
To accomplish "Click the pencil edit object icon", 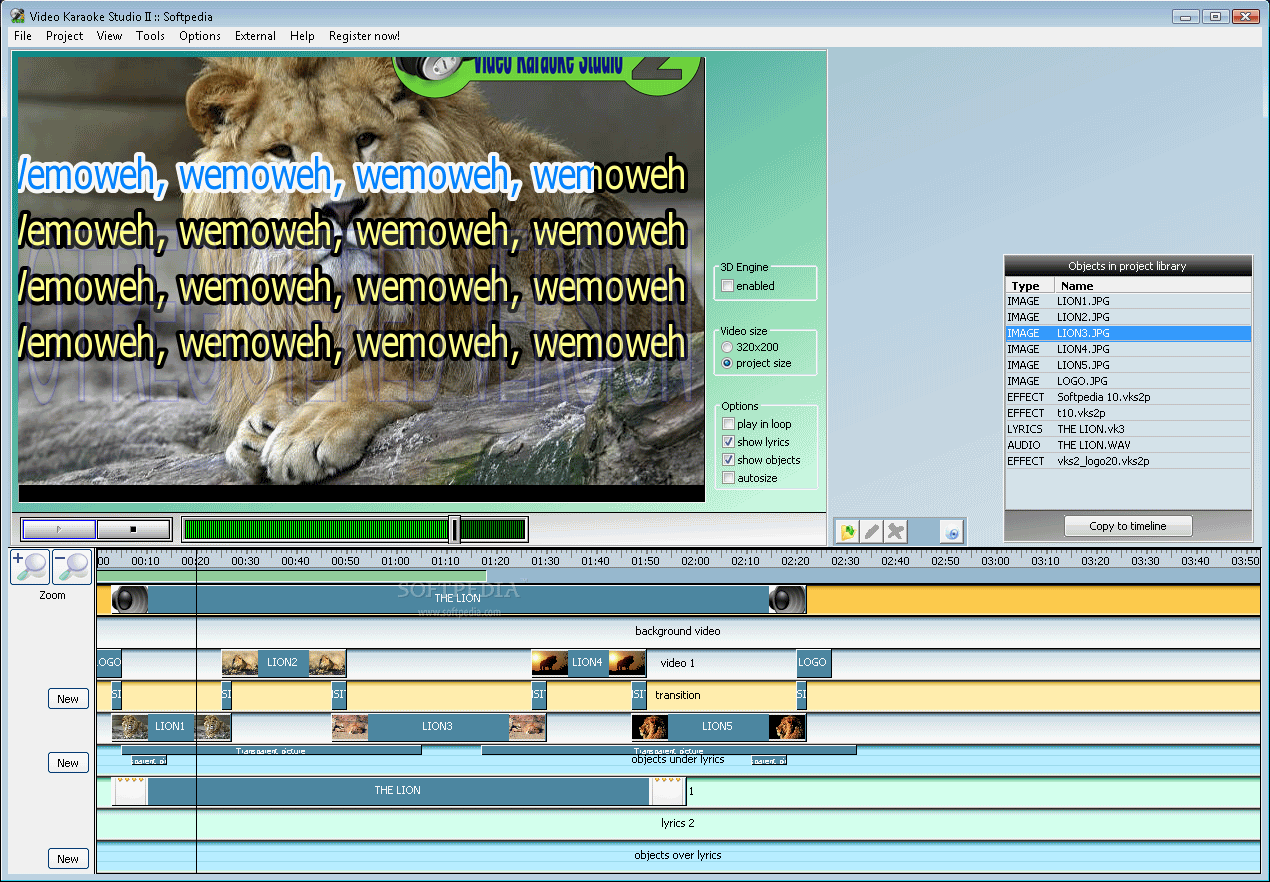I will (x=872, y=531).
